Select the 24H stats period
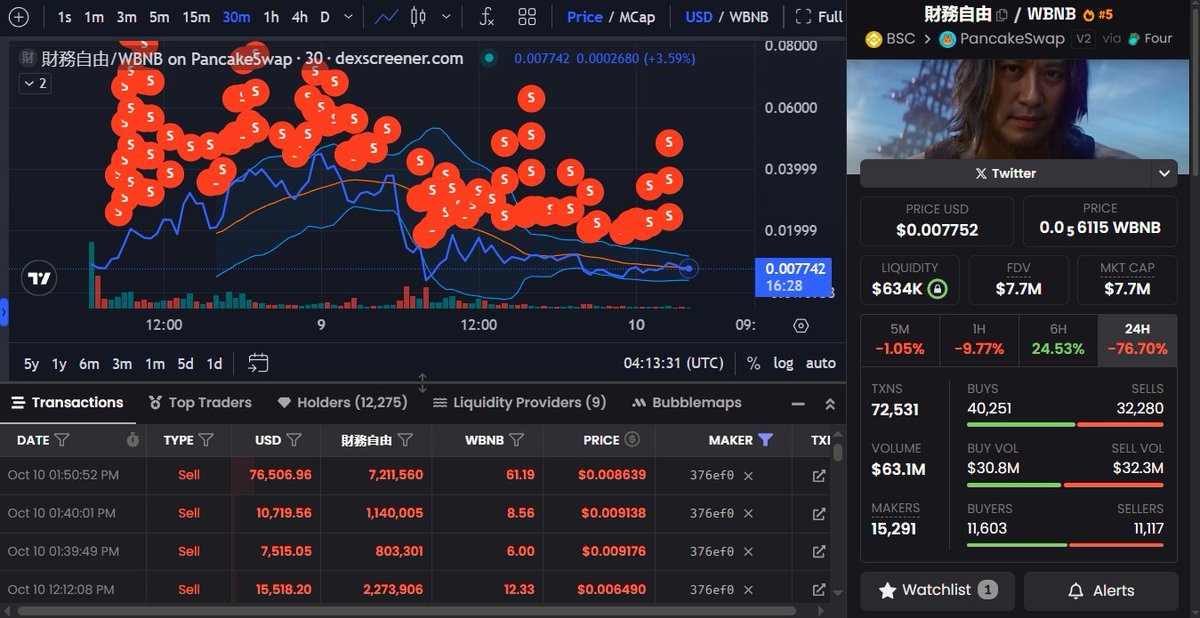Screen dimensions: 1200x618 click(1137, 339)
